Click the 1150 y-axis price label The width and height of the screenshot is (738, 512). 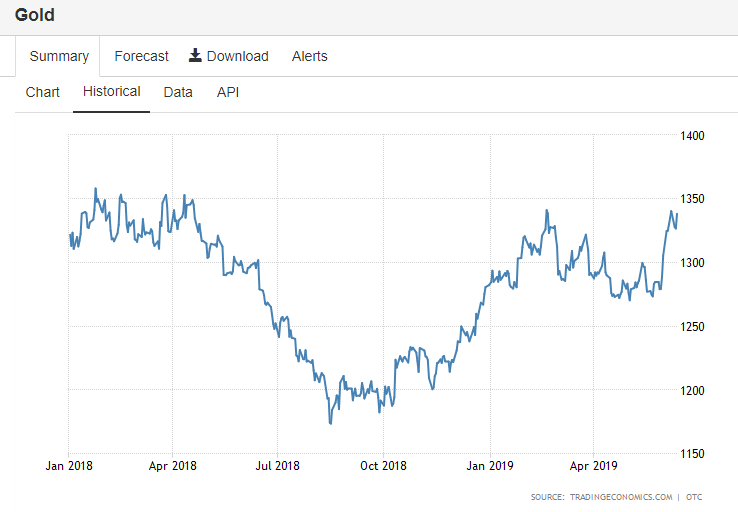click(x=692, y=454)
